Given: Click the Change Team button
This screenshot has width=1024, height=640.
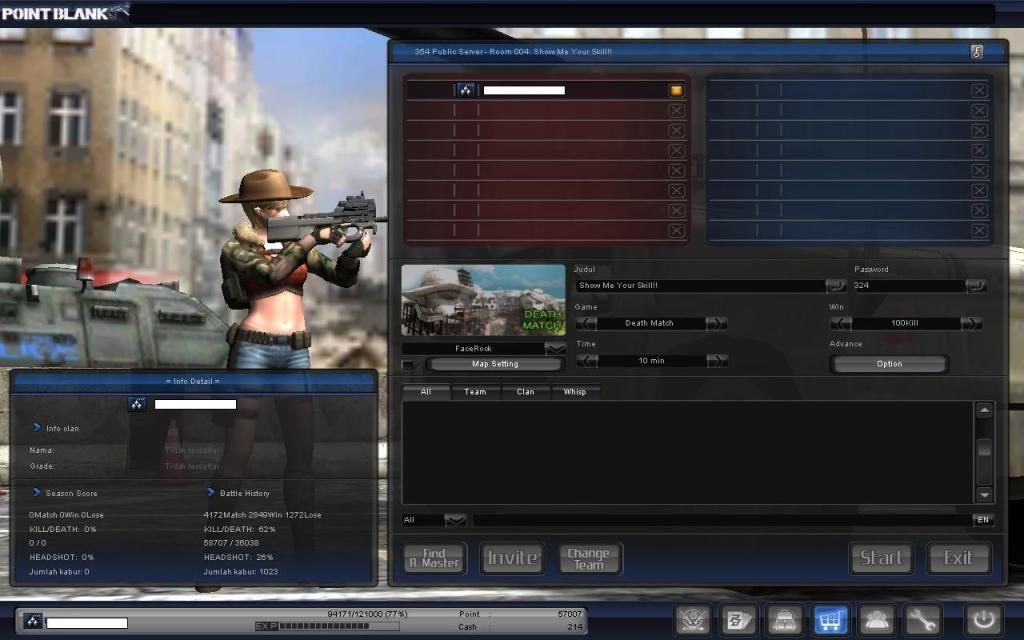Looking at the screenshot, I should 590,558.
